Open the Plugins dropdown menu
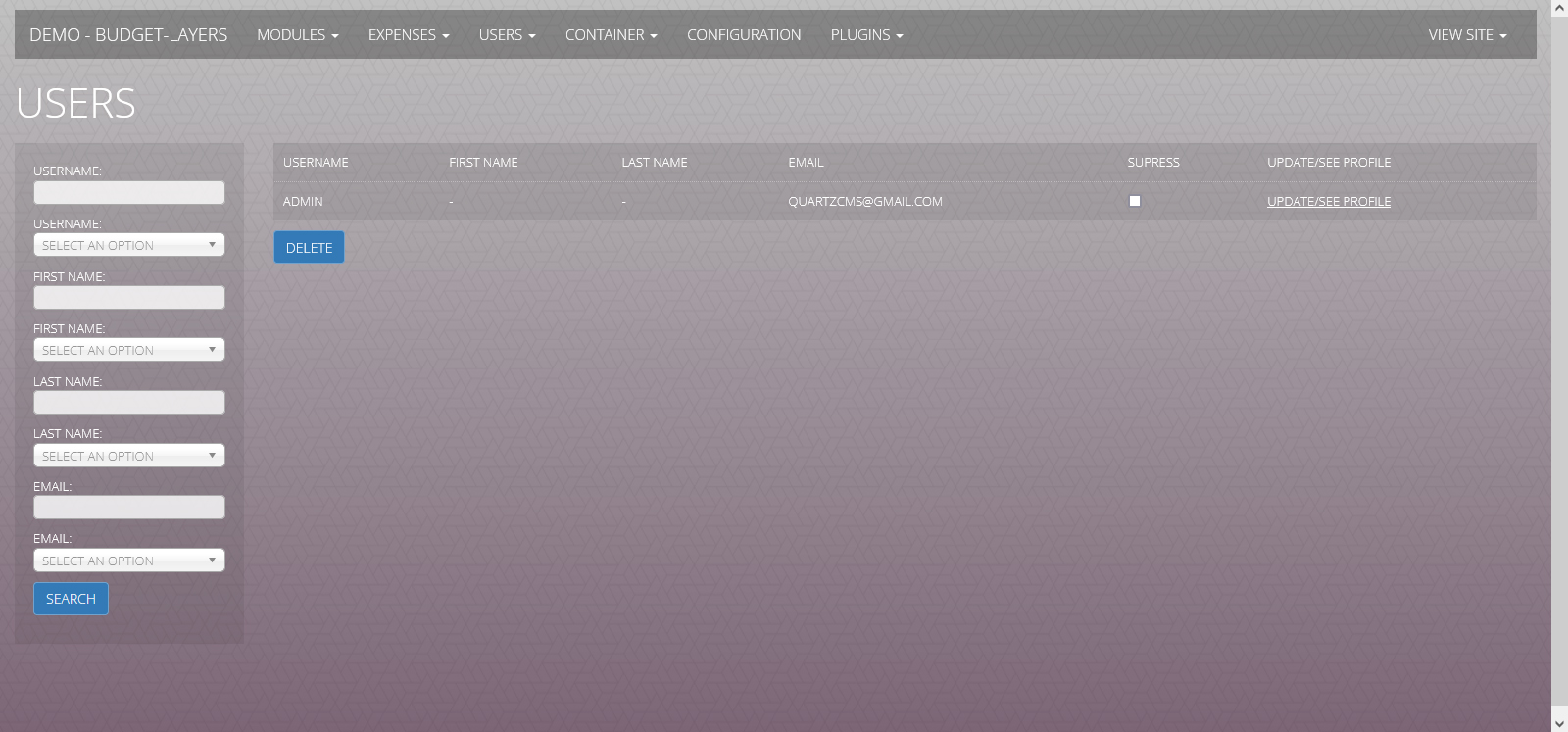 click(866, 35)
